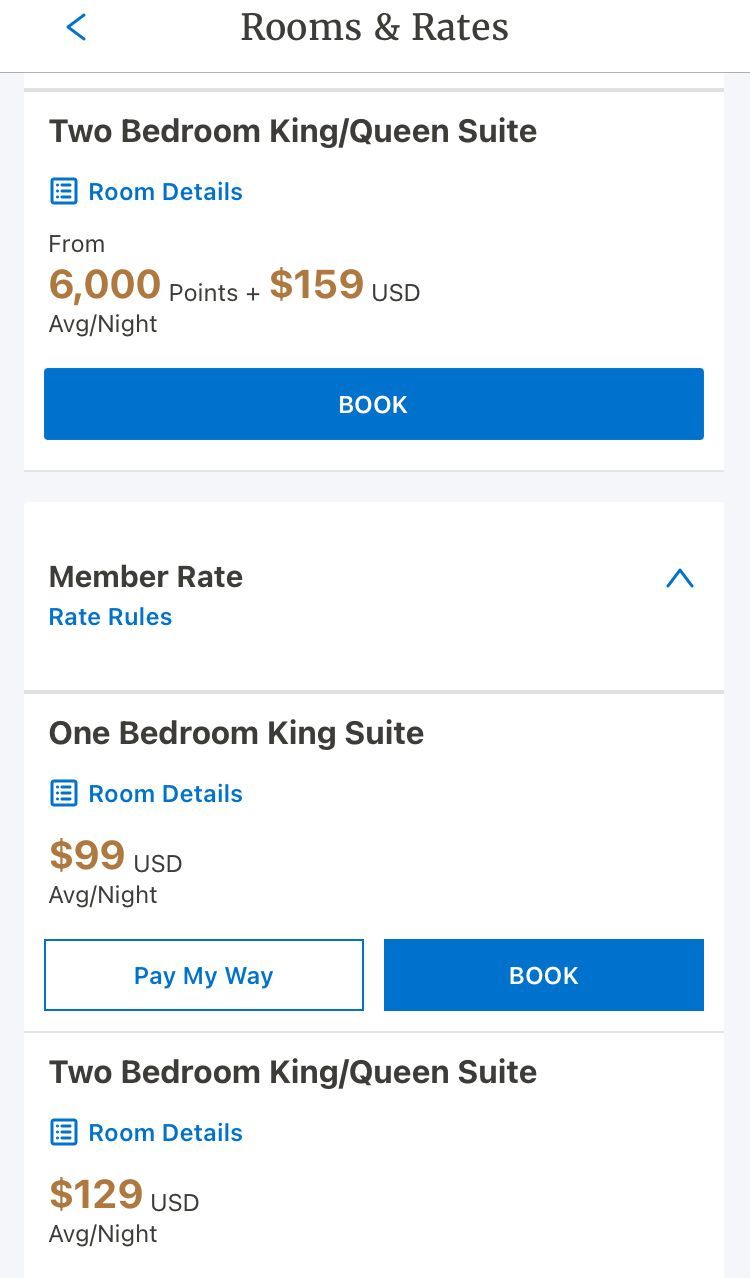Select the One Bedroom King Suite title
This screenshot has height=1278, width=750.
click(x=236, y=733)
